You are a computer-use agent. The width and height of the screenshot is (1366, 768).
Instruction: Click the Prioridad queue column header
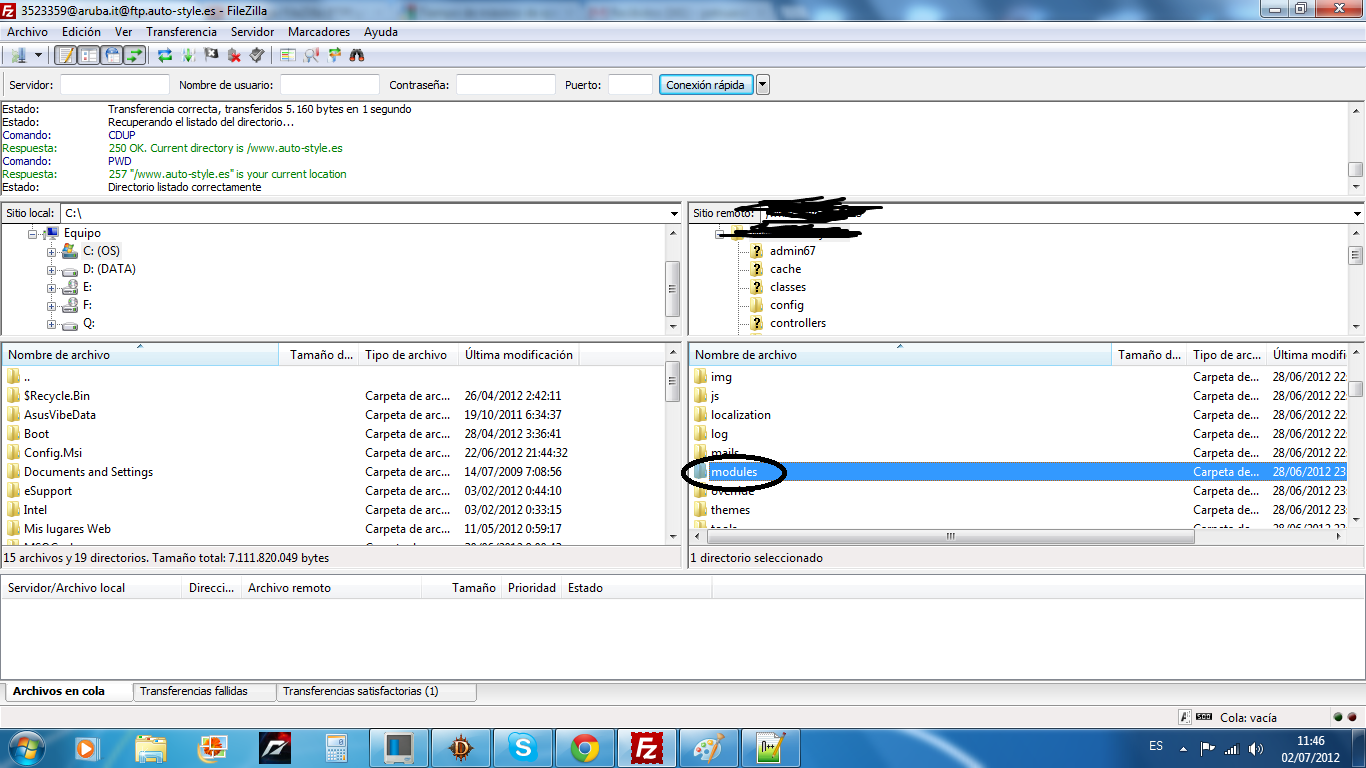pos(532,588)
